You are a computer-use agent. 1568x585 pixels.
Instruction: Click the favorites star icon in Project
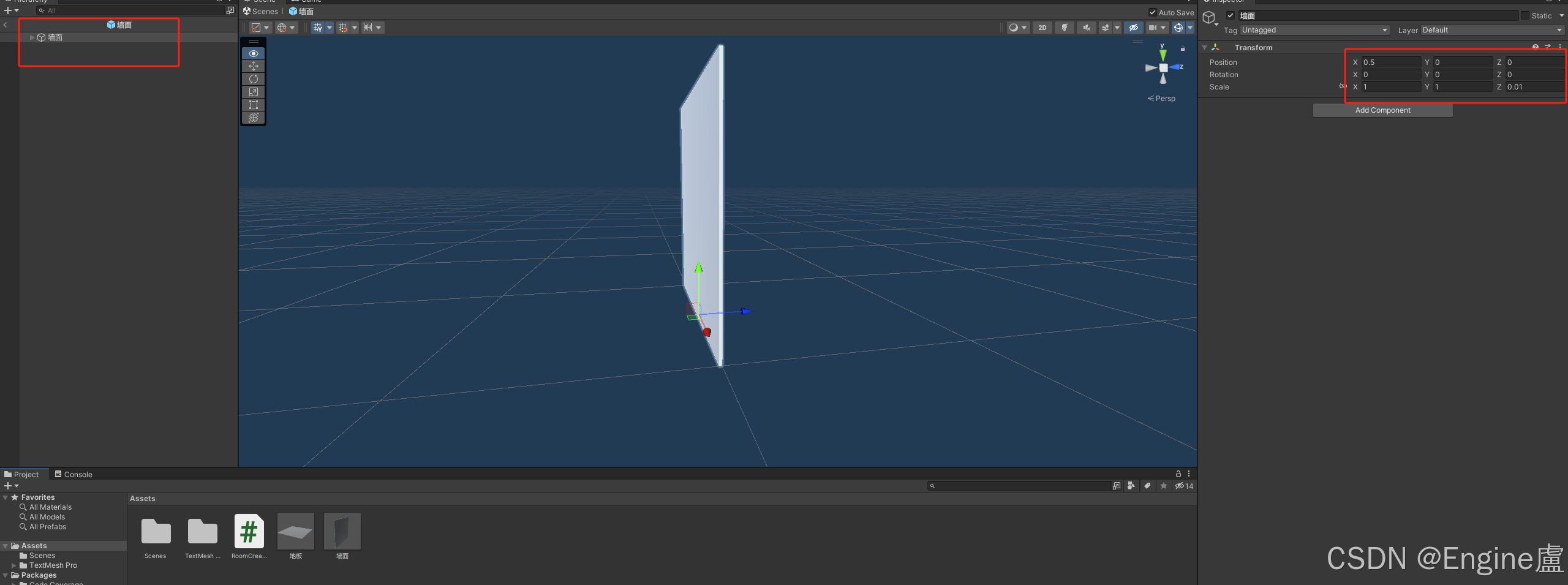1163,486
